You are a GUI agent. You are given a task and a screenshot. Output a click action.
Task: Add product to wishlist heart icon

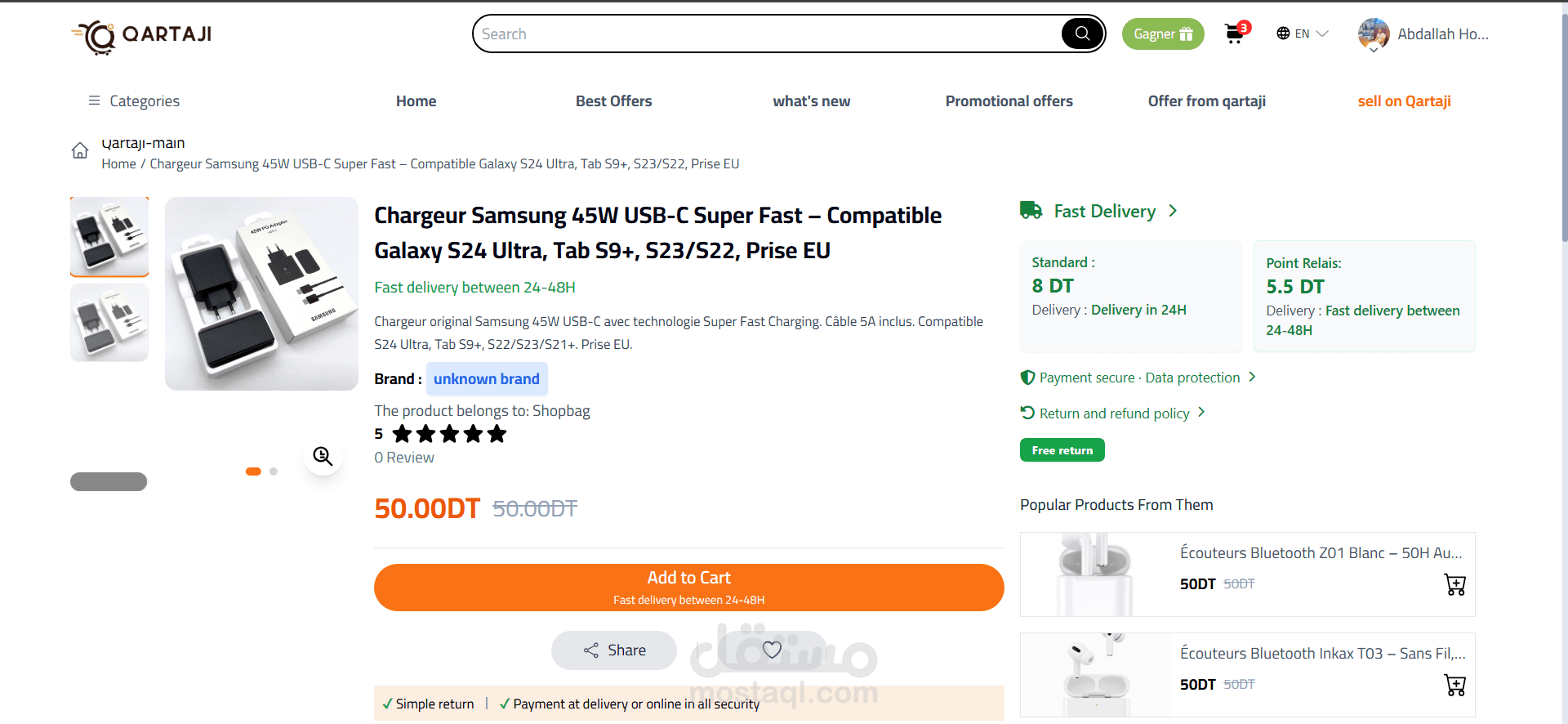point(772,650)
